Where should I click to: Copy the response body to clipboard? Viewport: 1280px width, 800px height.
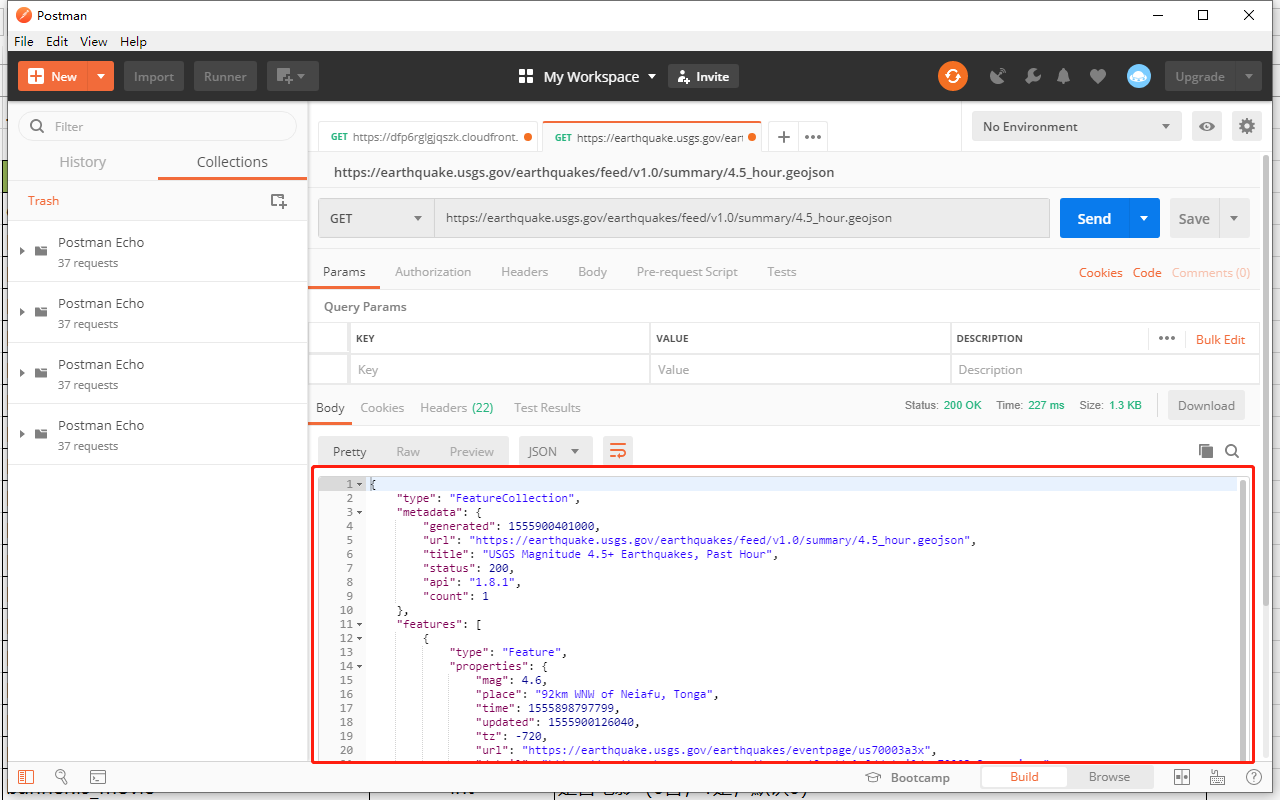(1205, 450)
